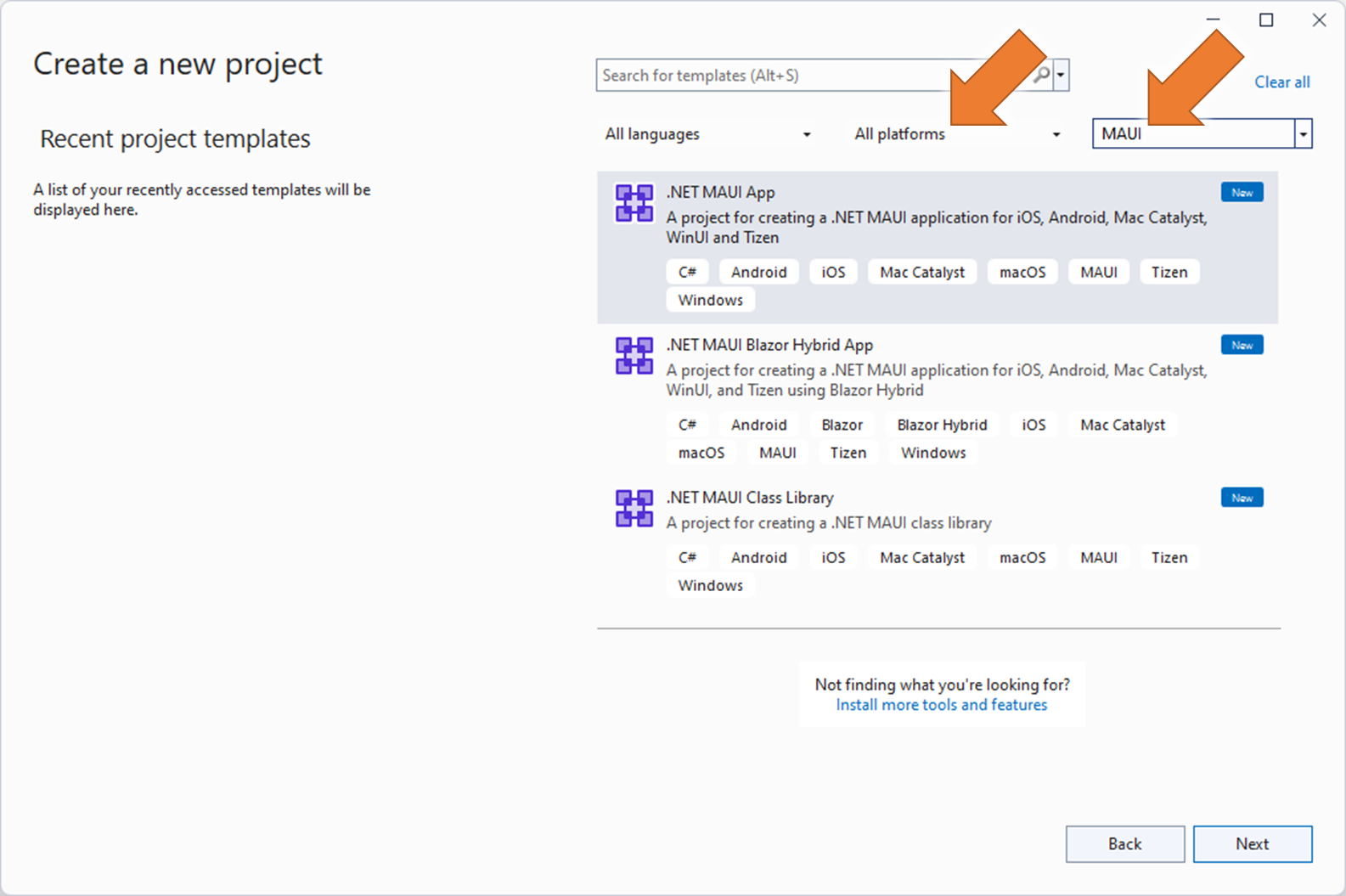Close the Create a new project dialog

tap(1319, 20)
